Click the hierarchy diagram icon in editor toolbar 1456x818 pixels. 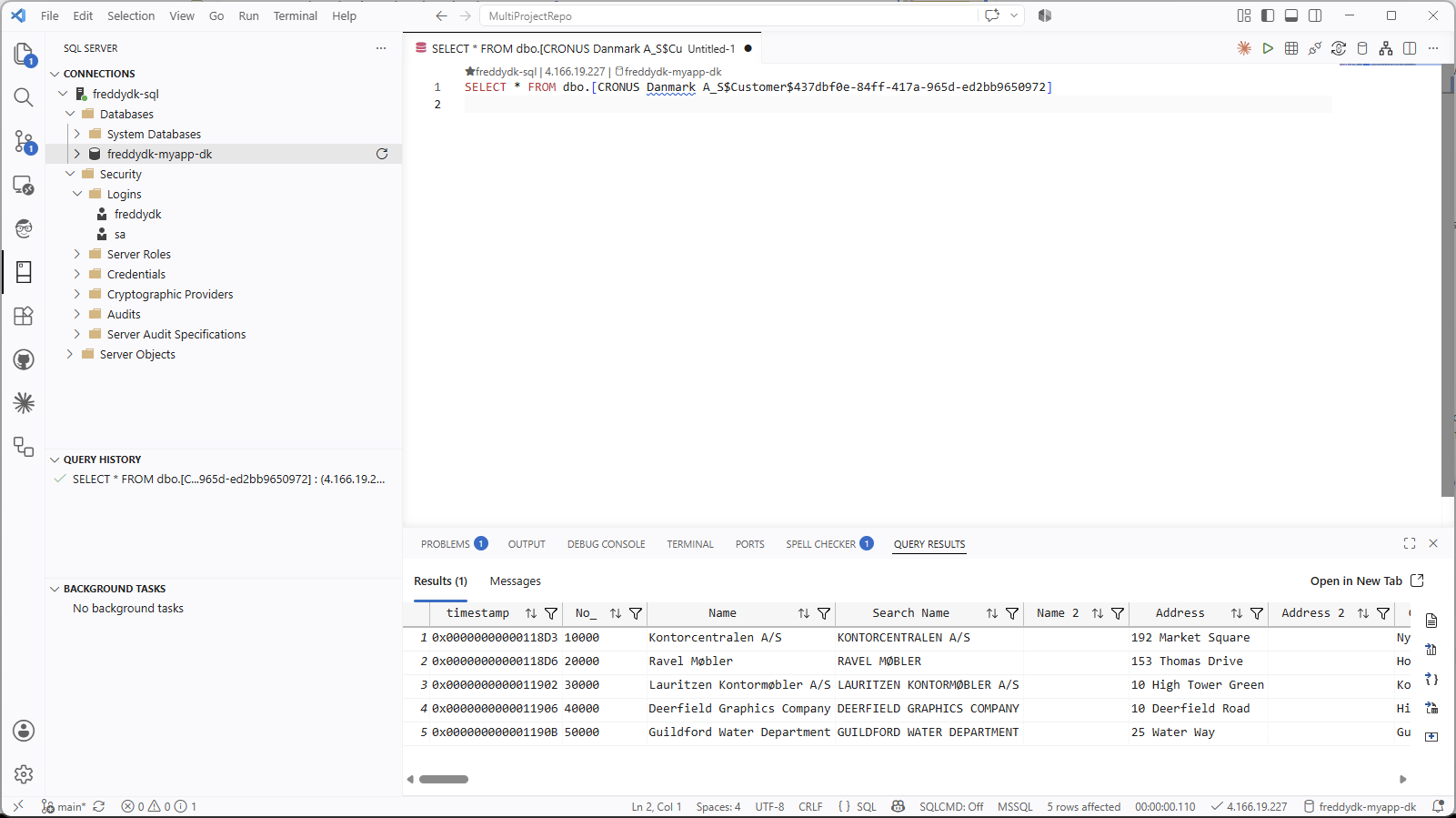[1386, 48]
